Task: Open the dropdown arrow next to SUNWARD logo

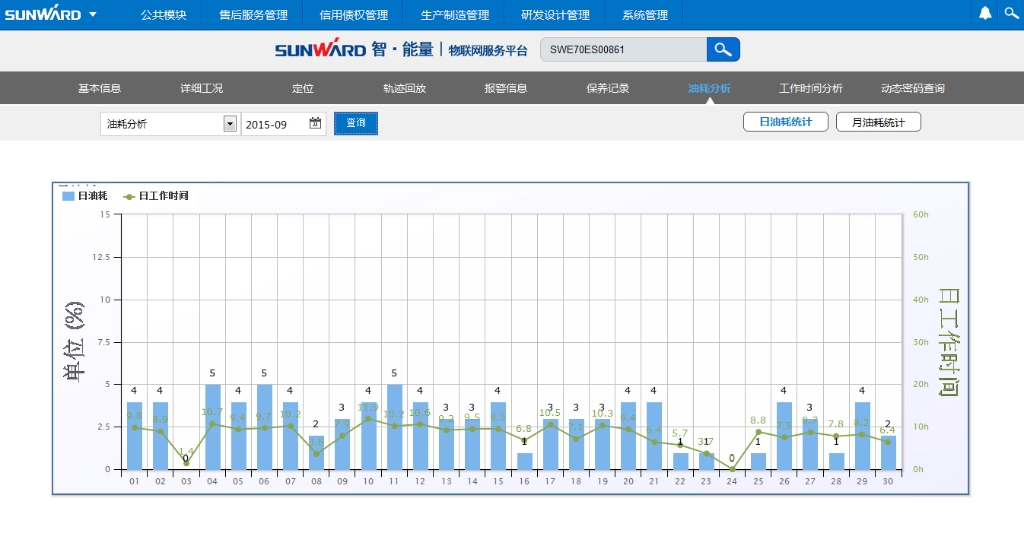Action: point(93,15)
